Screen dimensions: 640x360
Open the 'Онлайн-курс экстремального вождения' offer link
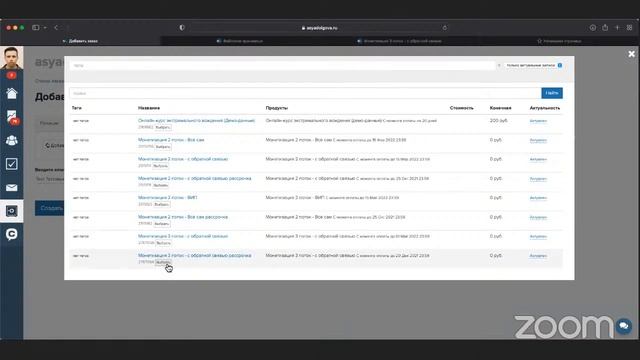(x=196, y=121)
